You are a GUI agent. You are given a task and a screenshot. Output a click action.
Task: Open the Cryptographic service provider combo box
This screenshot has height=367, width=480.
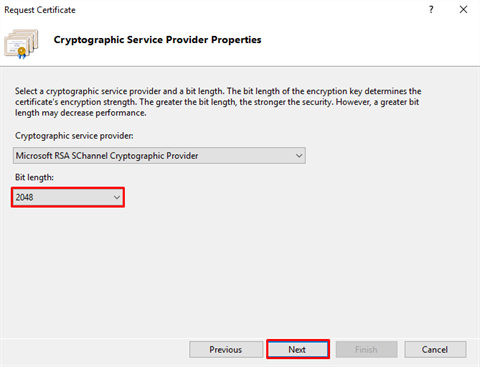point(159,156)
